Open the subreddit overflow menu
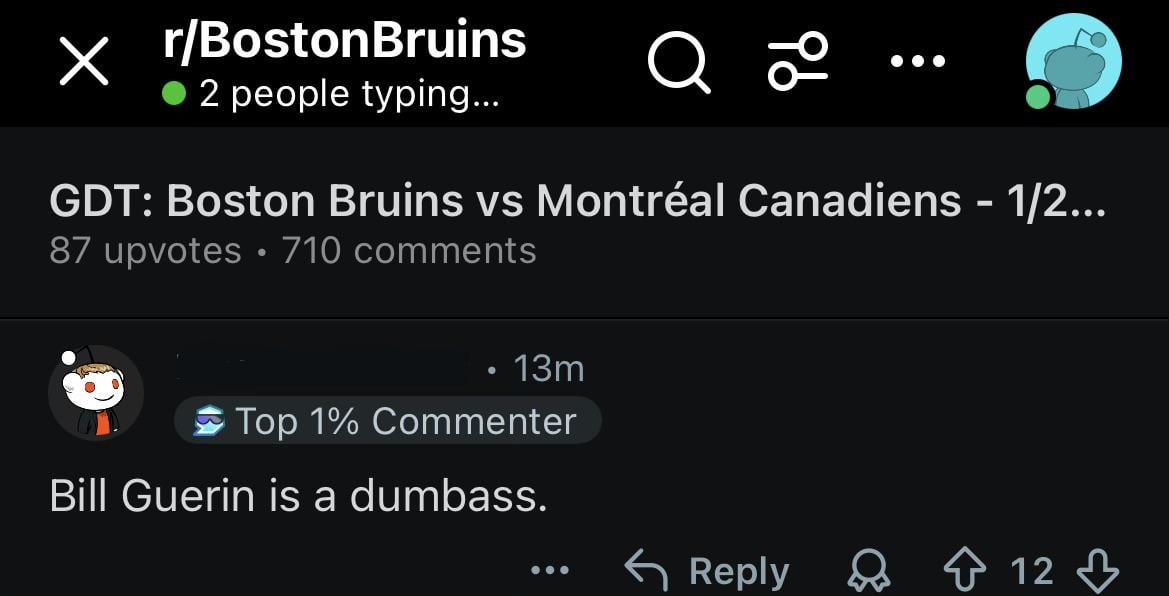Image resolution: width=1169 pixels, height=596 pixels. (x=917, y=62)
